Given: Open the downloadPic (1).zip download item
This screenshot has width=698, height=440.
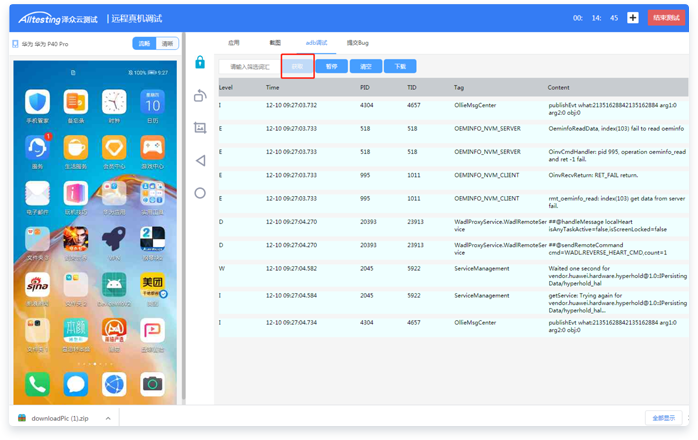Looking at the screenshot, I should [60, 418].
